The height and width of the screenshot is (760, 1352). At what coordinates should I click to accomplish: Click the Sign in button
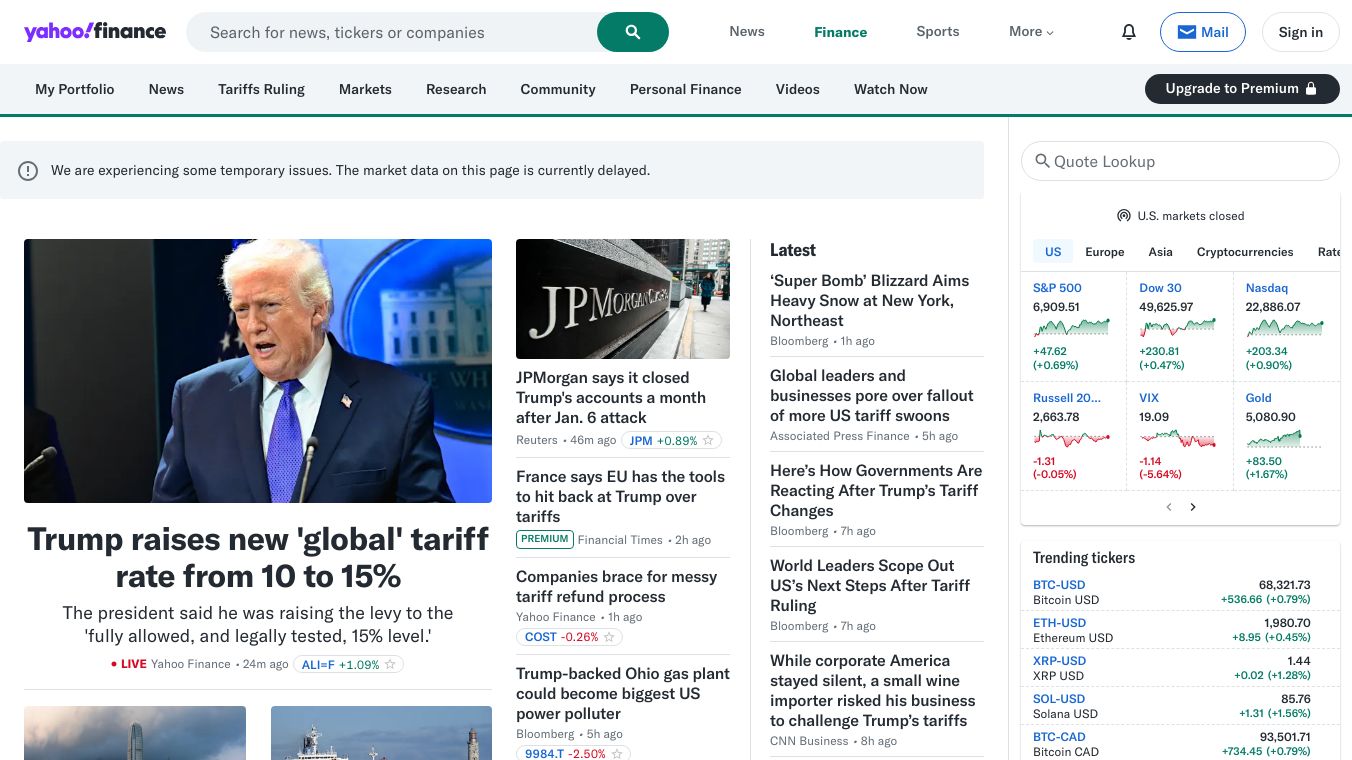pyautogui.click(x=1300, y=32)
